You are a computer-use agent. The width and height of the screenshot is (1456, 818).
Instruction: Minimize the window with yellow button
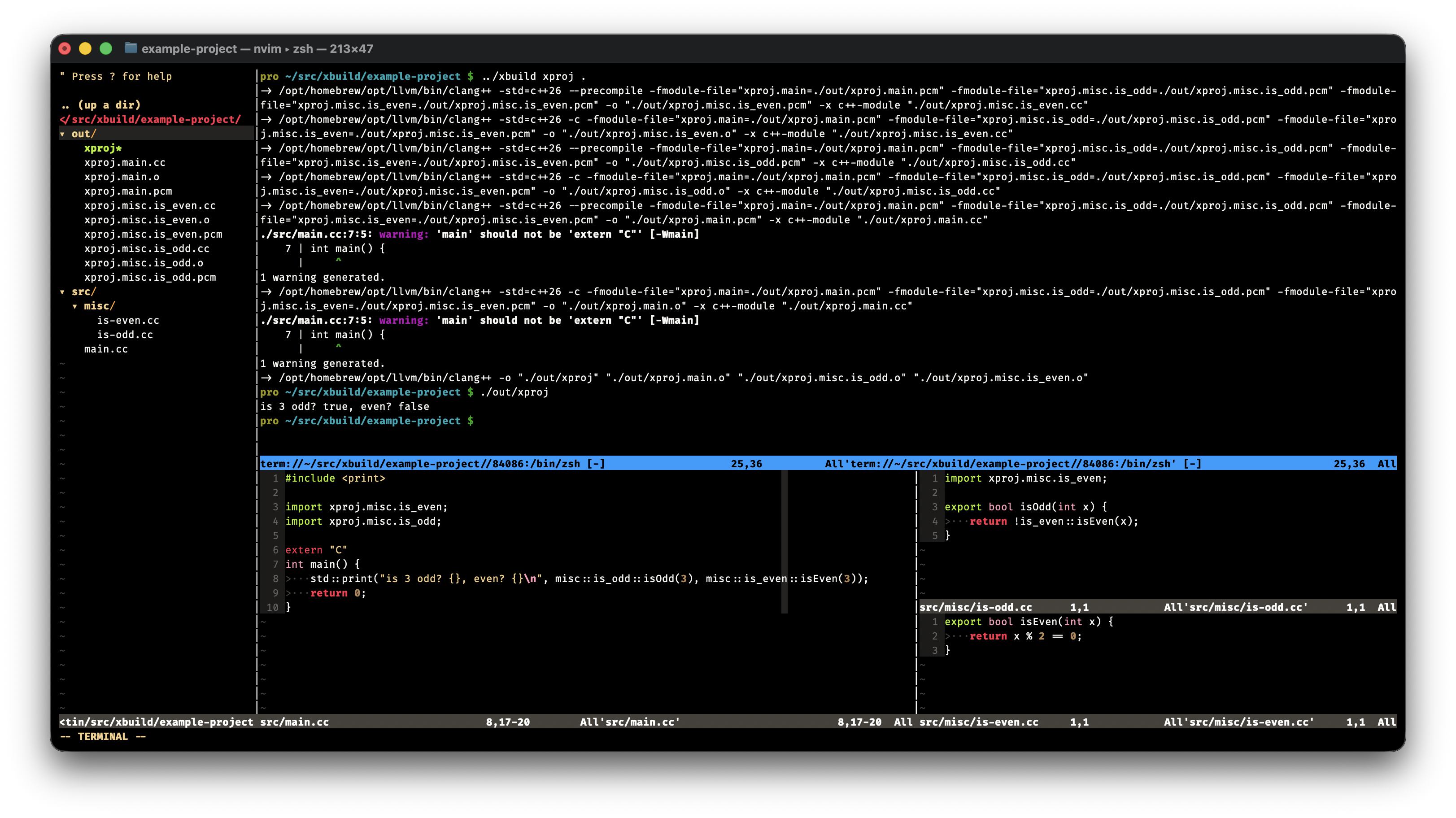click(85, 48)
